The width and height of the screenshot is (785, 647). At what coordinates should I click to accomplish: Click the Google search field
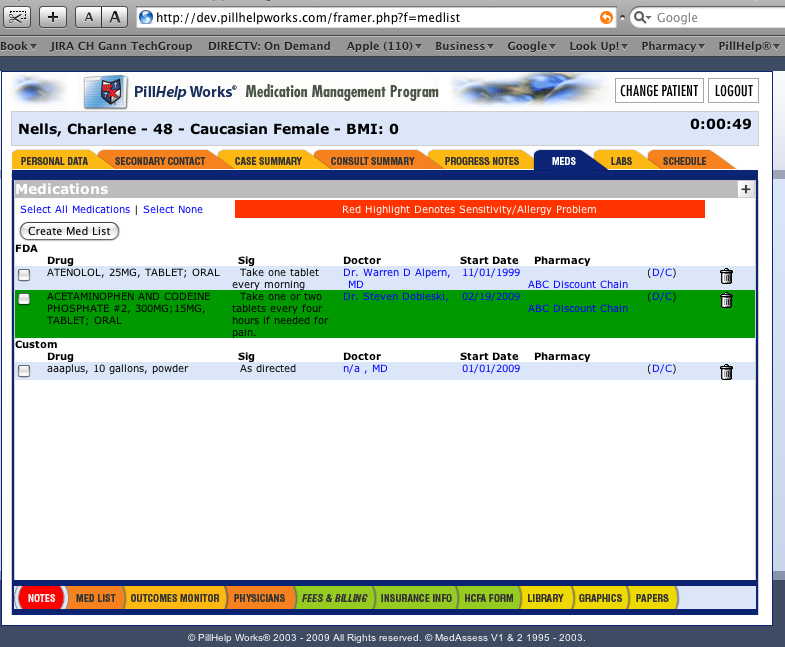[710, 18]
